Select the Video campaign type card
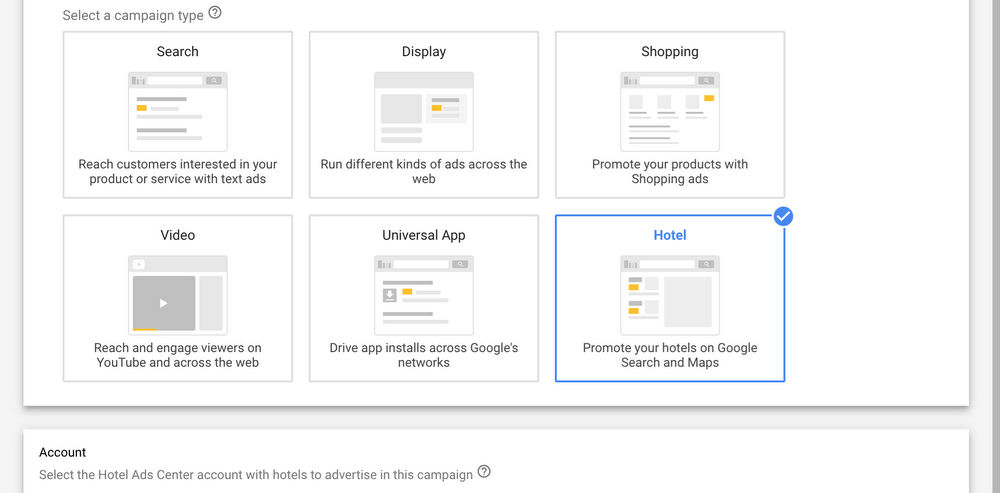Screen dimensions: 1000x493 tap(177, 298)
